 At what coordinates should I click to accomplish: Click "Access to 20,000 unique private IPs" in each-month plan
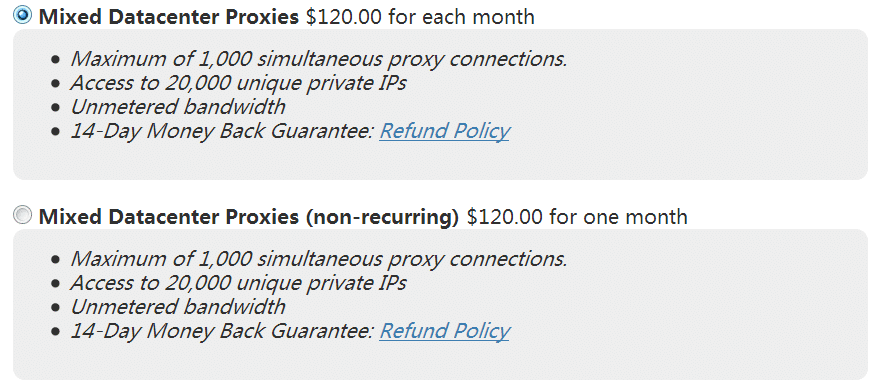(238, 83)
